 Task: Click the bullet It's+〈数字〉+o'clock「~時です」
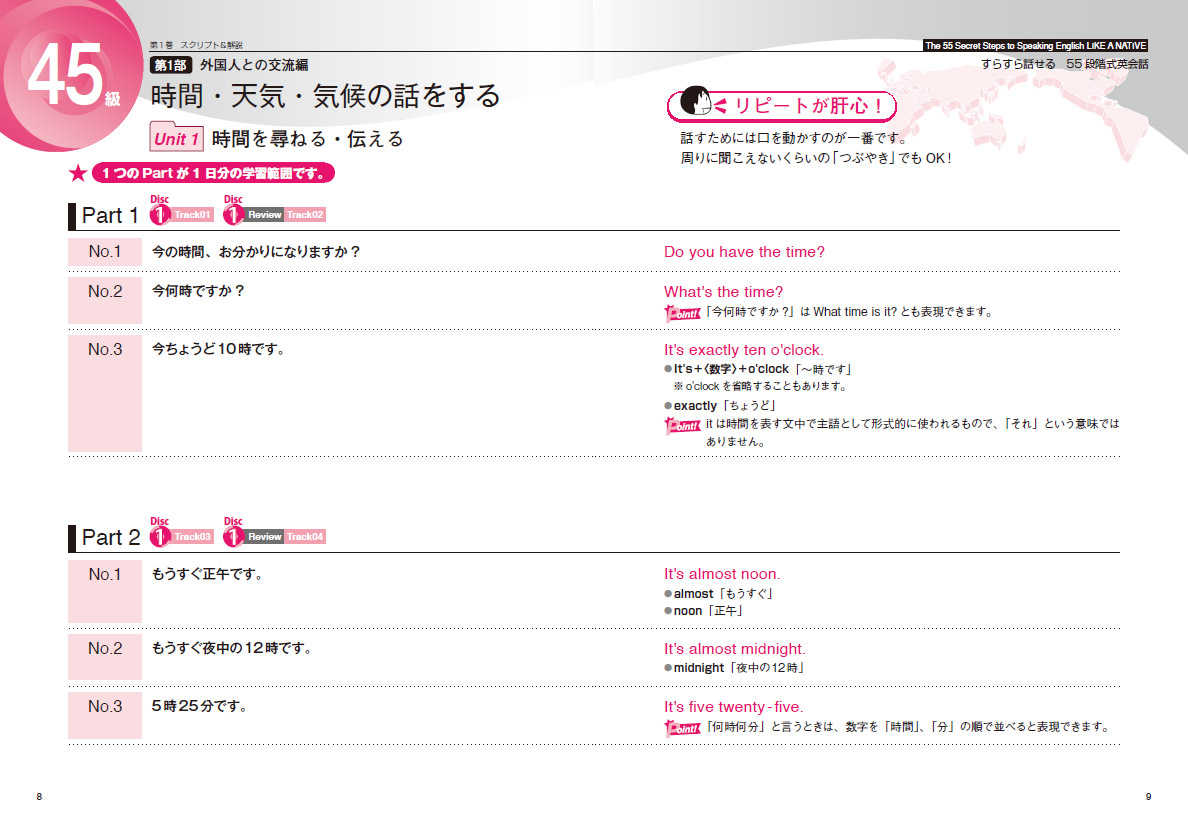(758, 369)
